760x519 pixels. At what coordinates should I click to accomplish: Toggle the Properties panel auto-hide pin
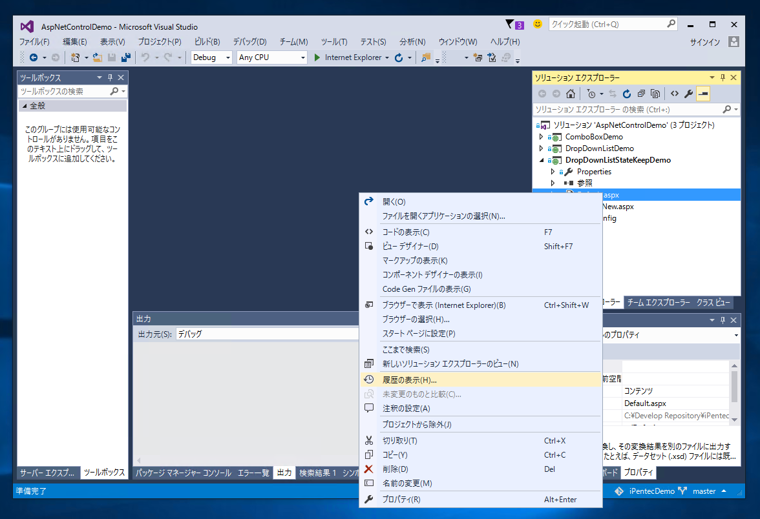pos(723,320)
